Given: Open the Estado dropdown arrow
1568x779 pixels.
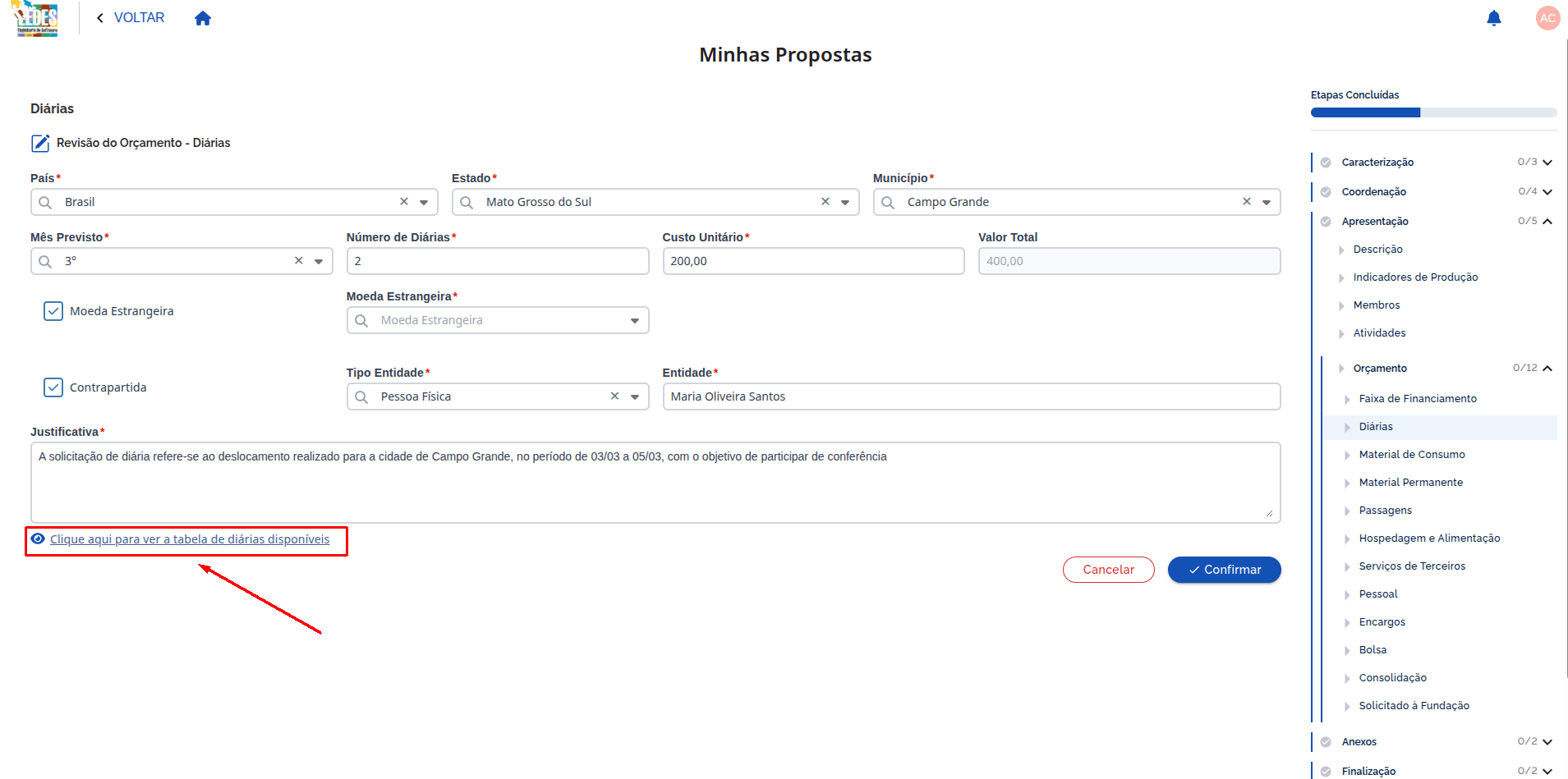Looking at the screenshot, I should 845,202.
